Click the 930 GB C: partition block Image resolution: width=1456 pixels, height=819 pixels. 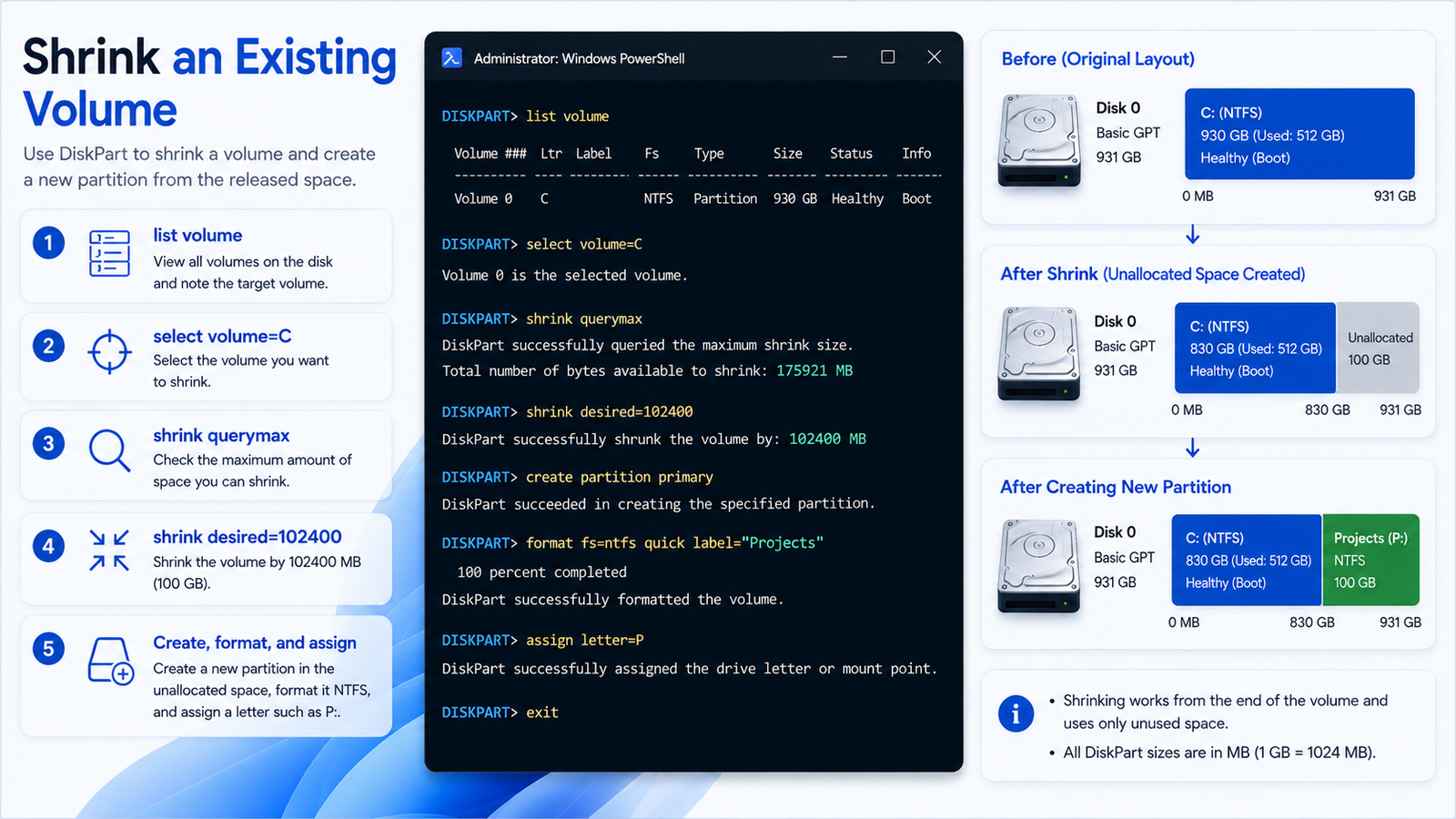pos(1299,134)
